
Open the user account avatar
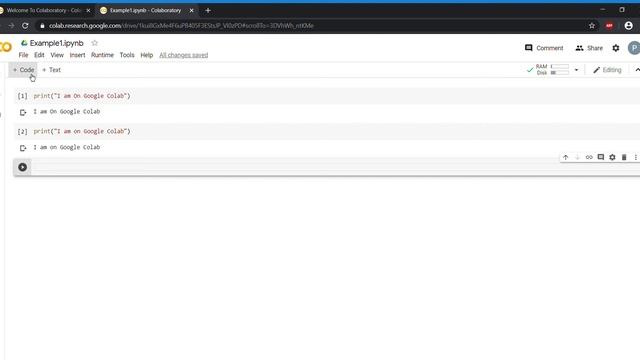[634, 48]
